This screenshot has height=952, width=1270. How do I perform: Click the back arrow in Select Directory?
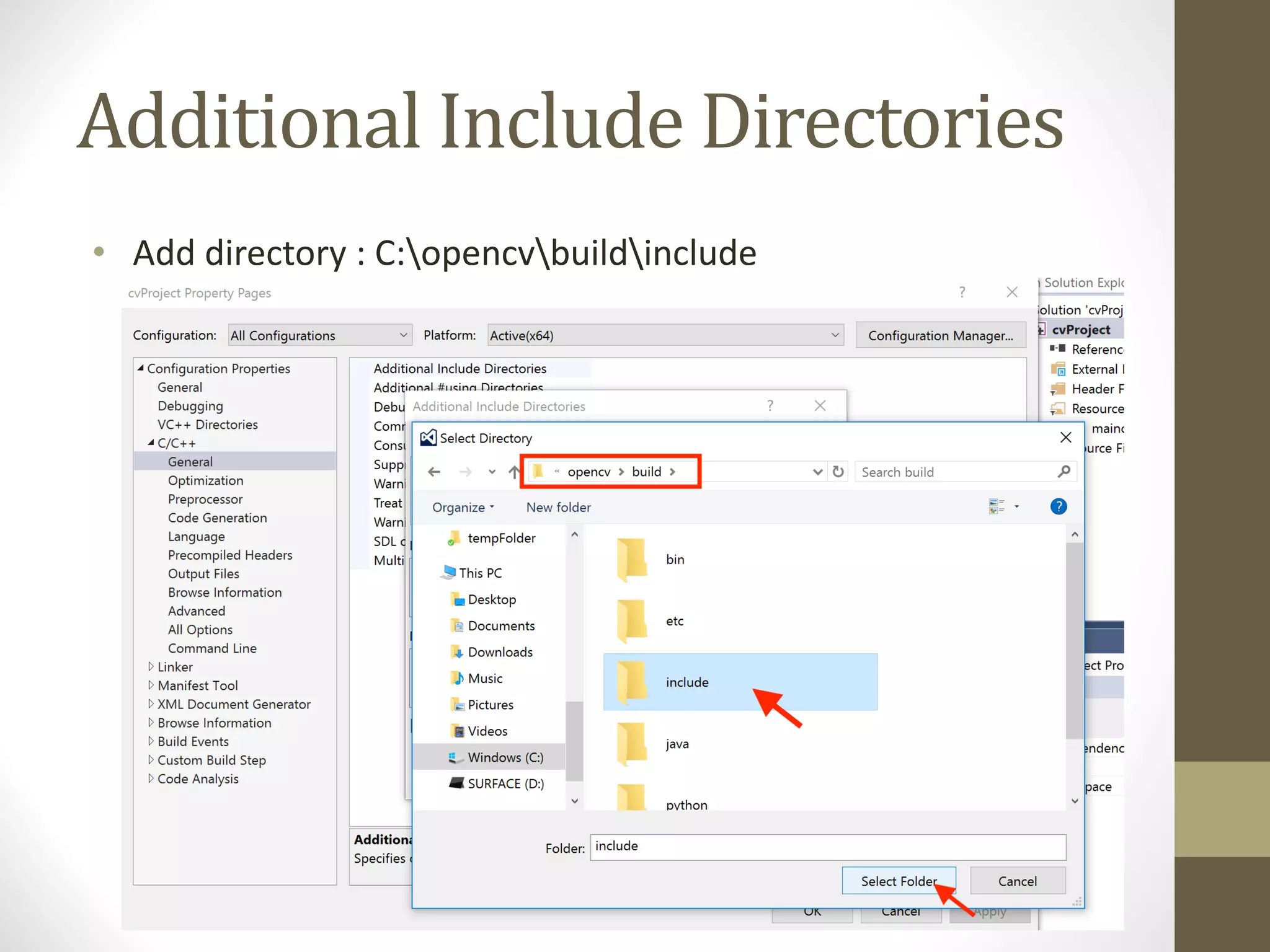434,472
